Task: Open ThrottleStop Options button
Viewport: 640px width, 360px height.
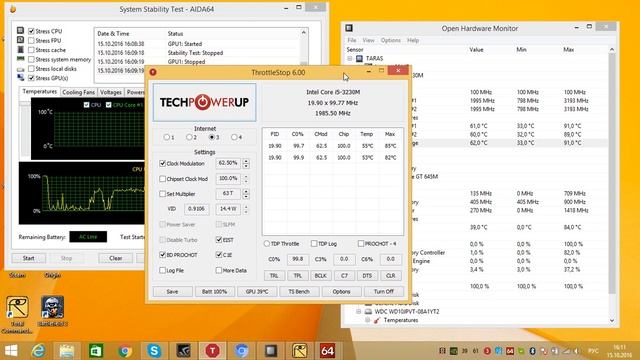Action: 341,291
